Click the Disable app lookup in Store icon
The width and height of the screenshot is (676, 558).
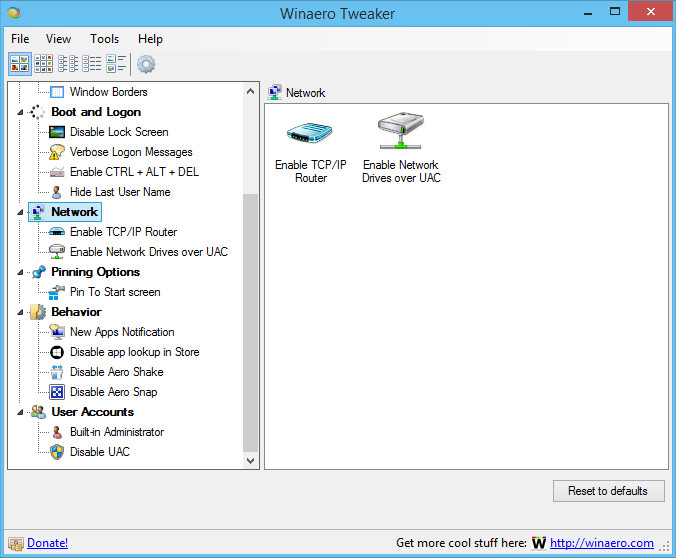coord(57,352)
